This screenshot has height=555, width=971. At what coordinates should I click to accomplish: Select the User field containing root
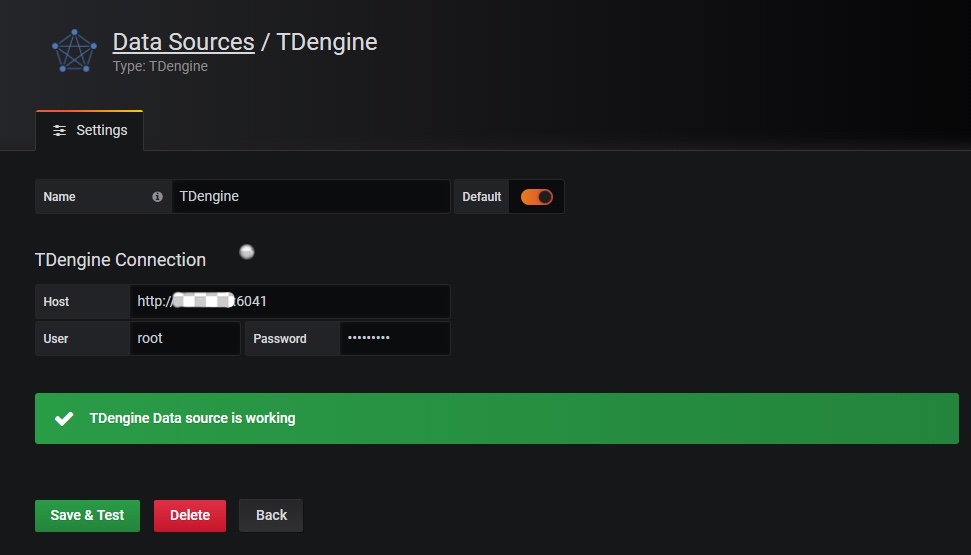185,338
